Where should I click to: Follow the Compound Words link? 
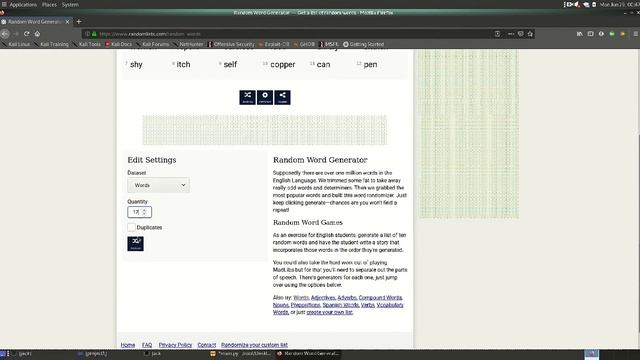click(380, 298)
